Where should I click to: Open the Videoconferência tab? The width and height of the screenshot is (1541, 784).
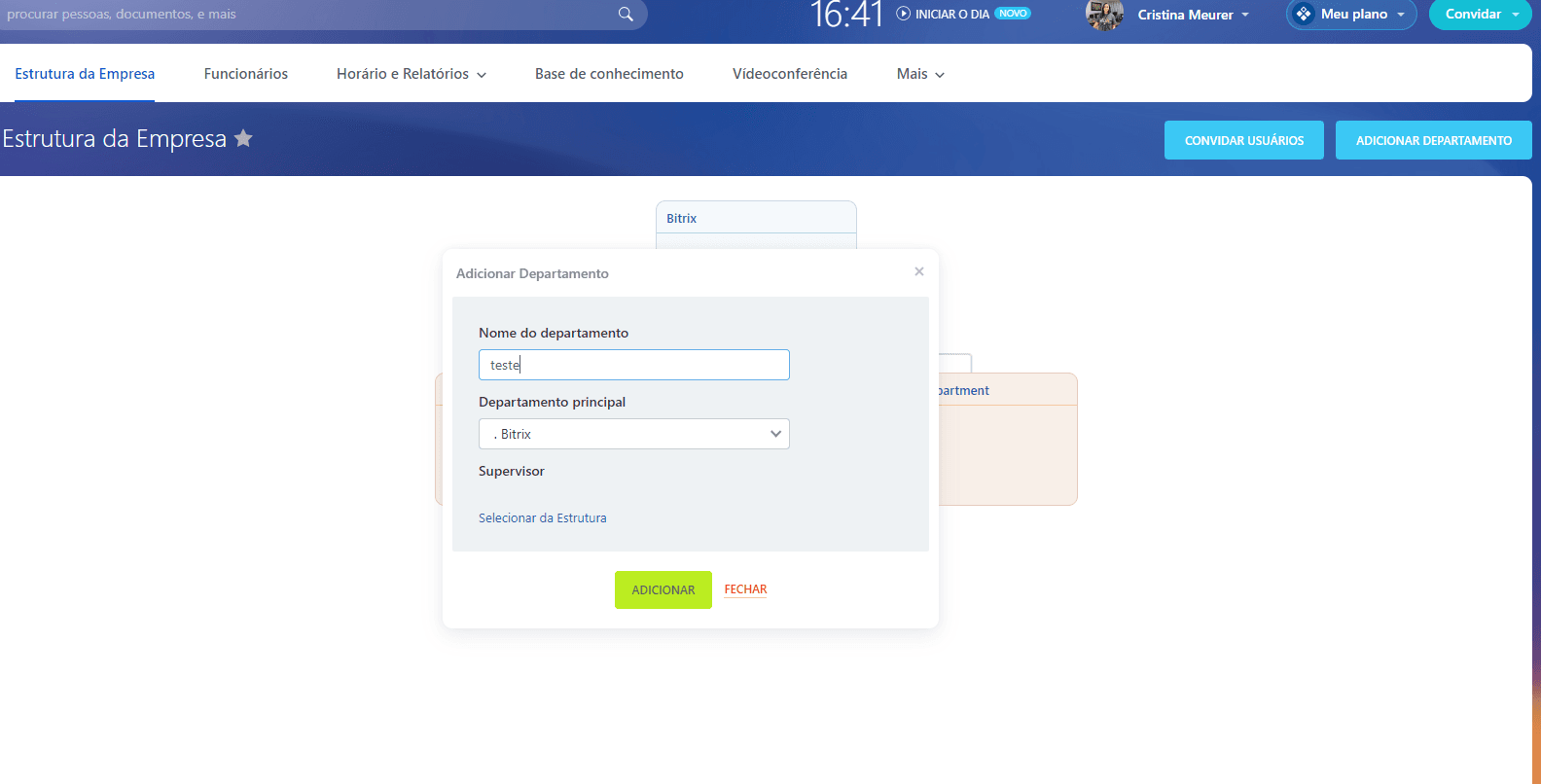[790, 74]
